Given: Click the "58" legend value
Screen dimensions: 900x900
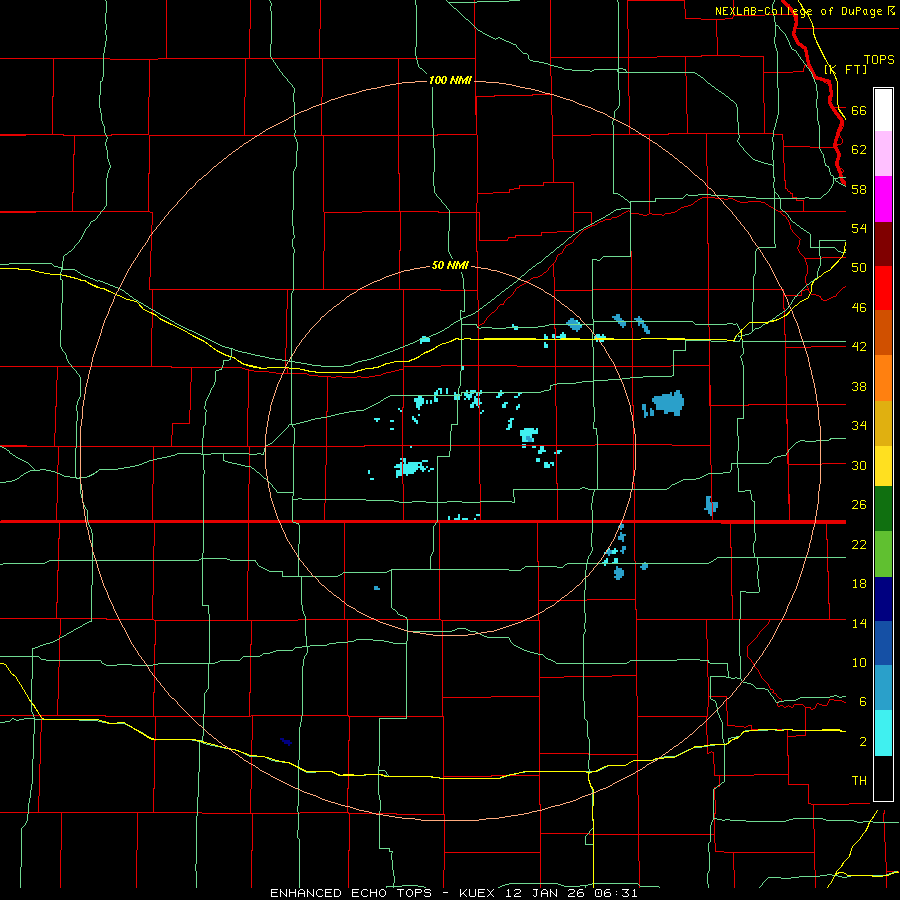Looking at the screenshot, I should (859, 189).
